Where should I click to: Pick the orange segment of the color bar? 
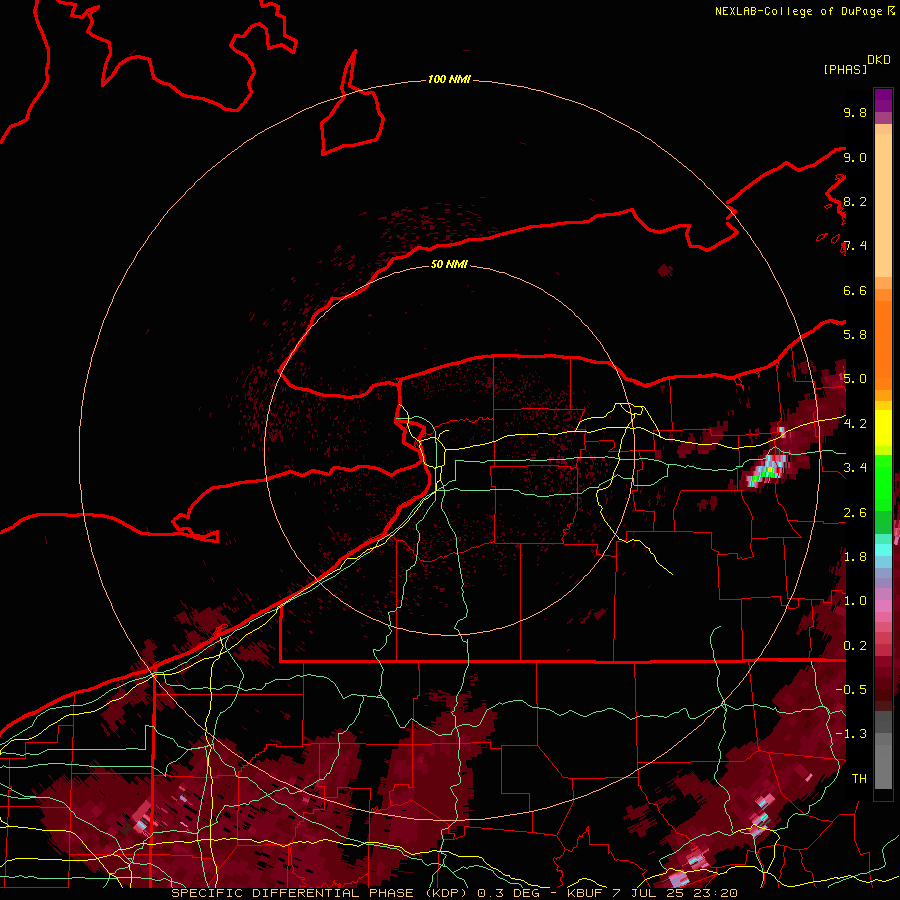(883, 344)
